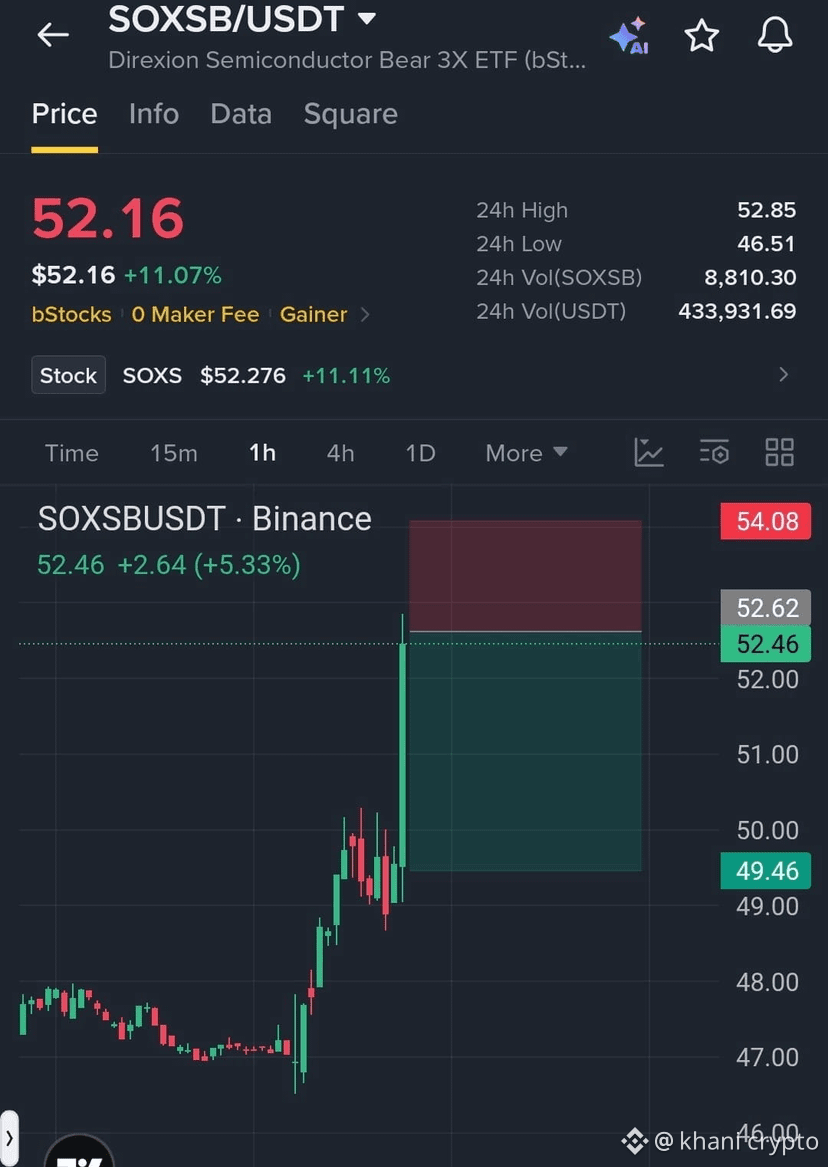Select the 15m chart interval
The height and width of the screenshot is (1167, 828).
click(x=174, y=453)
